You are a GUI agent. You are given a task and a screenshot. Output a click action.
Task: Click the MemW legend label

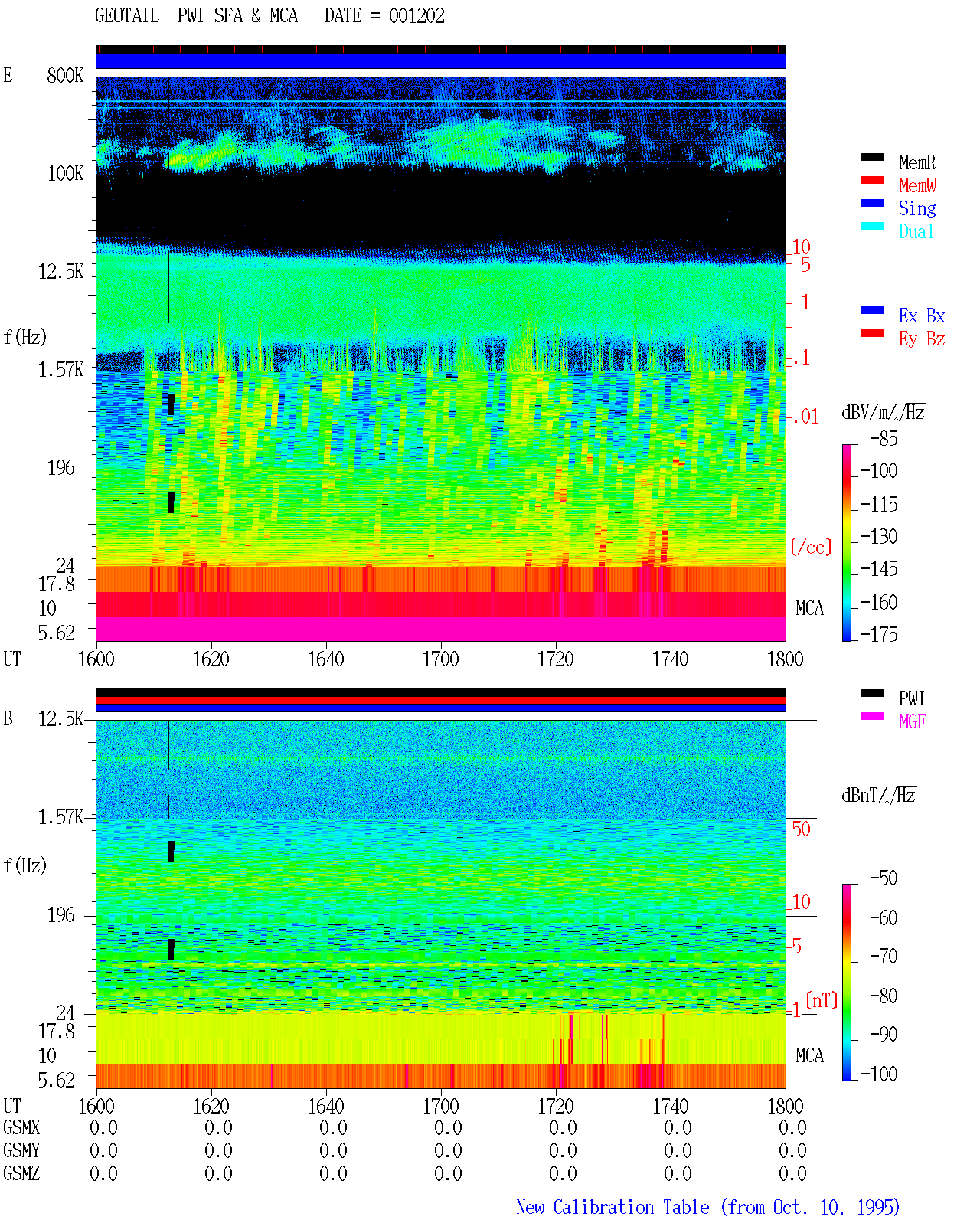pos(916,185)
